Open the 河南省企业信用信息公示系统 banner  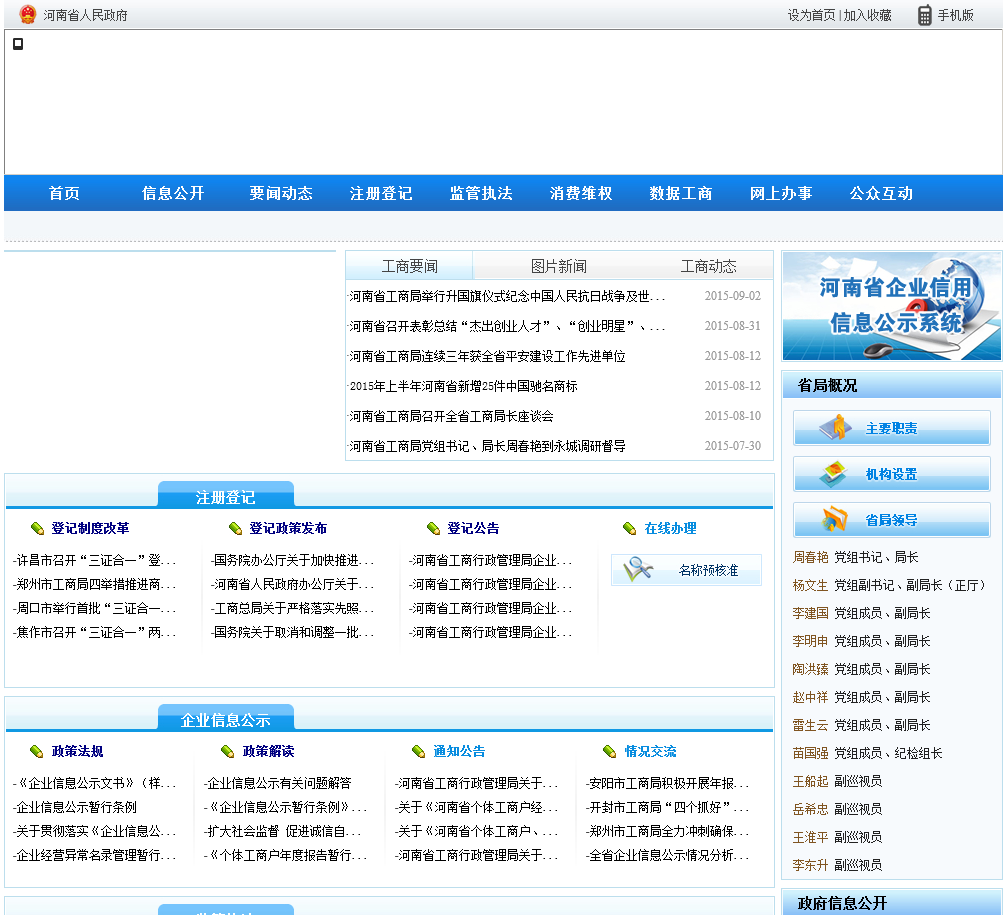click(x=891, y=306)
